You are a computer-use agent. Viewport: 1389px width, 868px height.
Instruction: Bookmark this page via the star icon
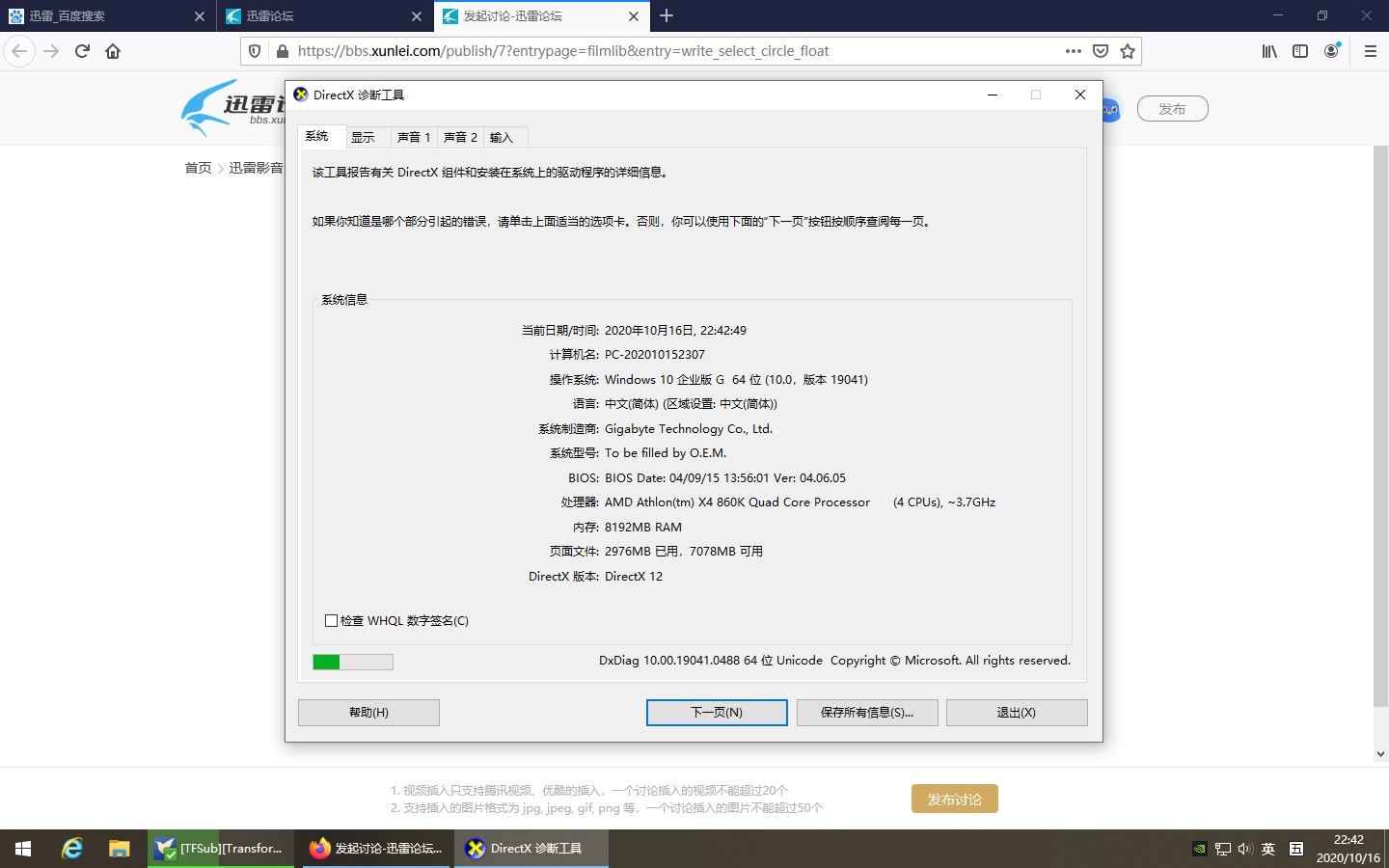pyautogui.click(x=1128, y=51)
